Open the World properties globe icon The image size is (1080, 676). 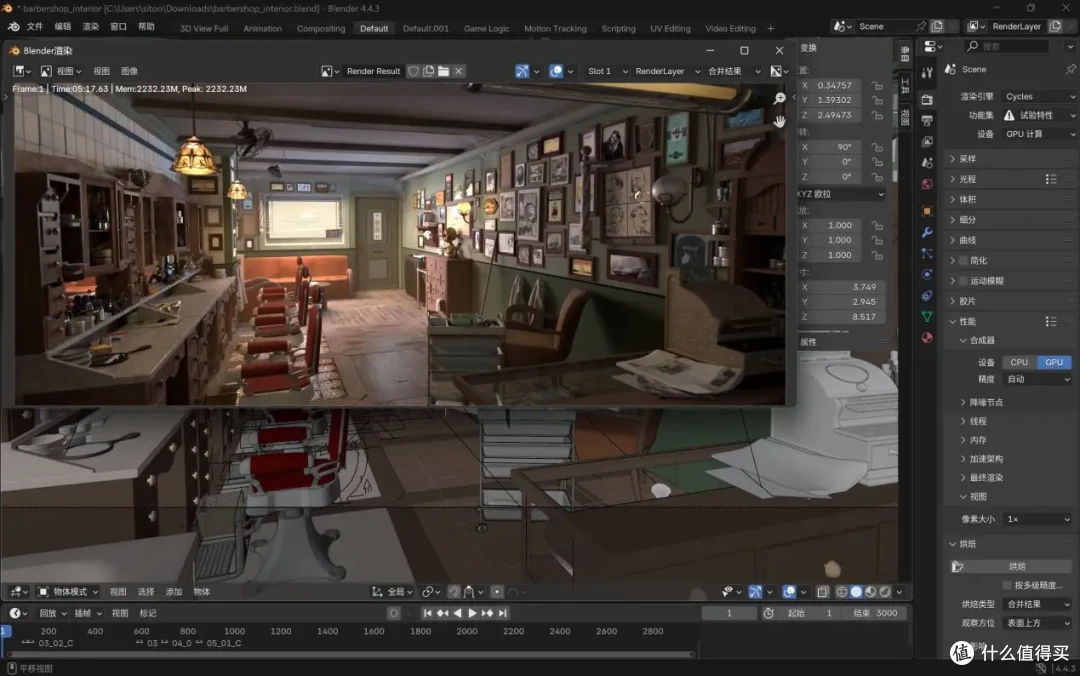coord(927,184)
